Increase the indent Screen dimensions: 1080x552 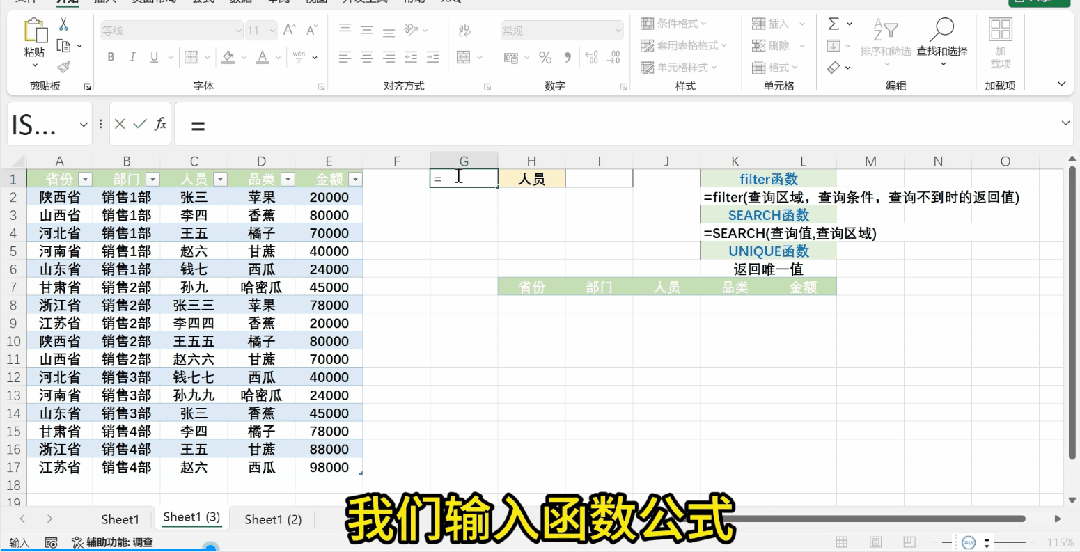click(x=433, y=57)
